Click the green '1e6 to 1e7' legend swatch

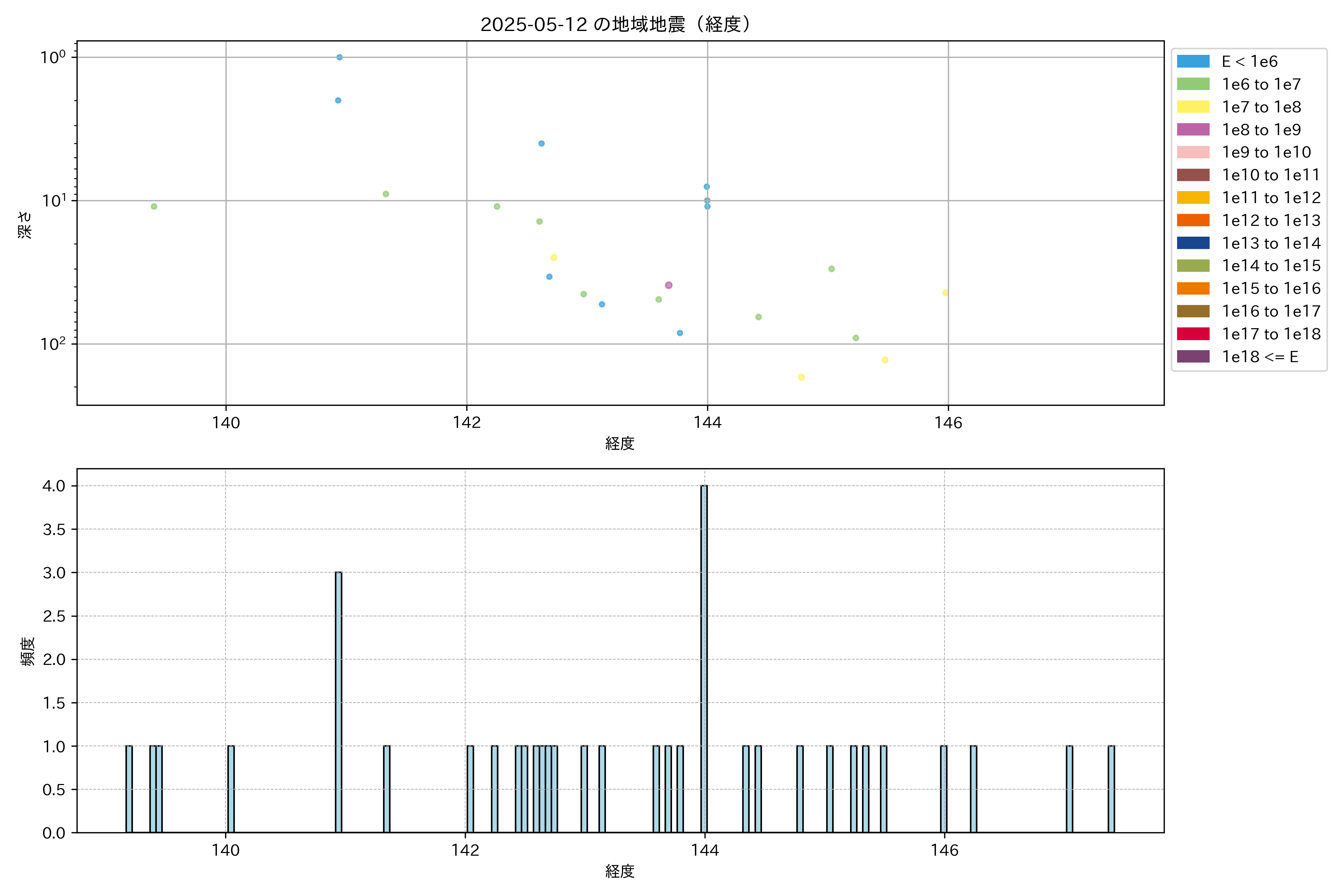coord(1192,84)
